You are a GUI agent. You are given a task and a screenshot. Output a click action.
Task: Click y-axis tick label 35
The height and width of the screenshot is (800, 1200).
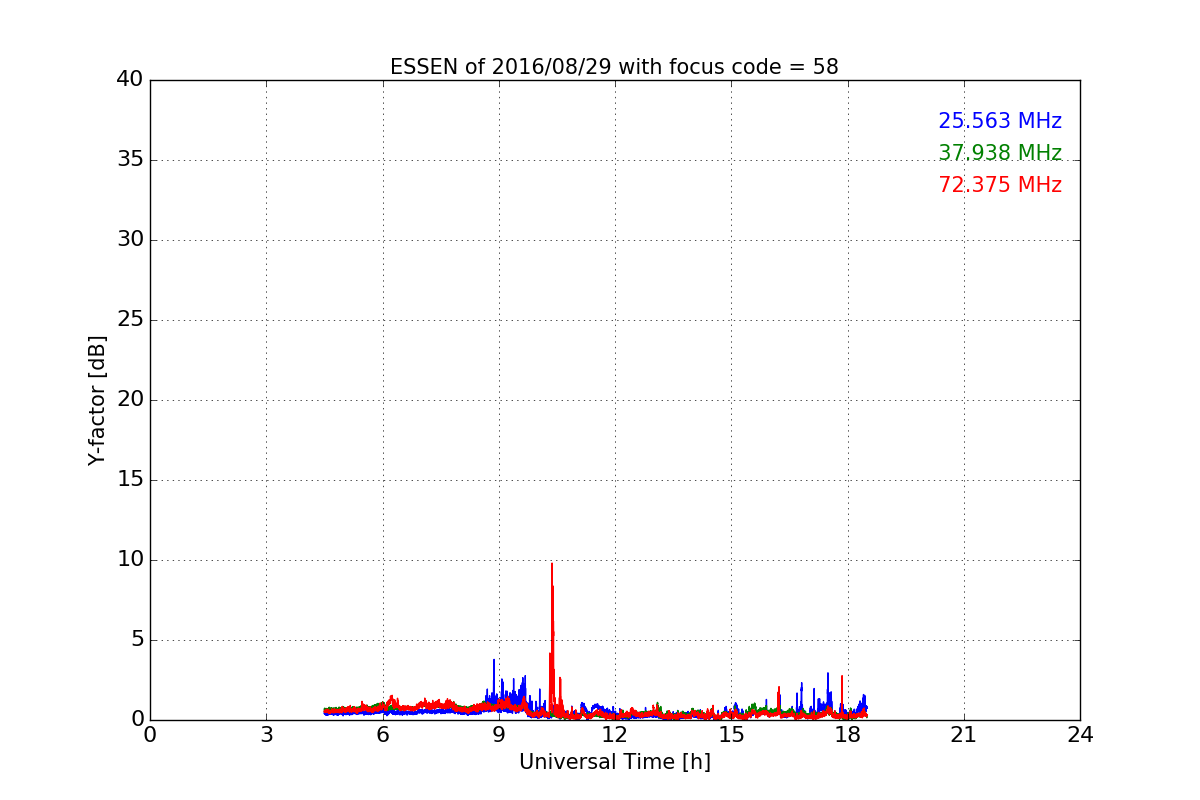[129, 160]
